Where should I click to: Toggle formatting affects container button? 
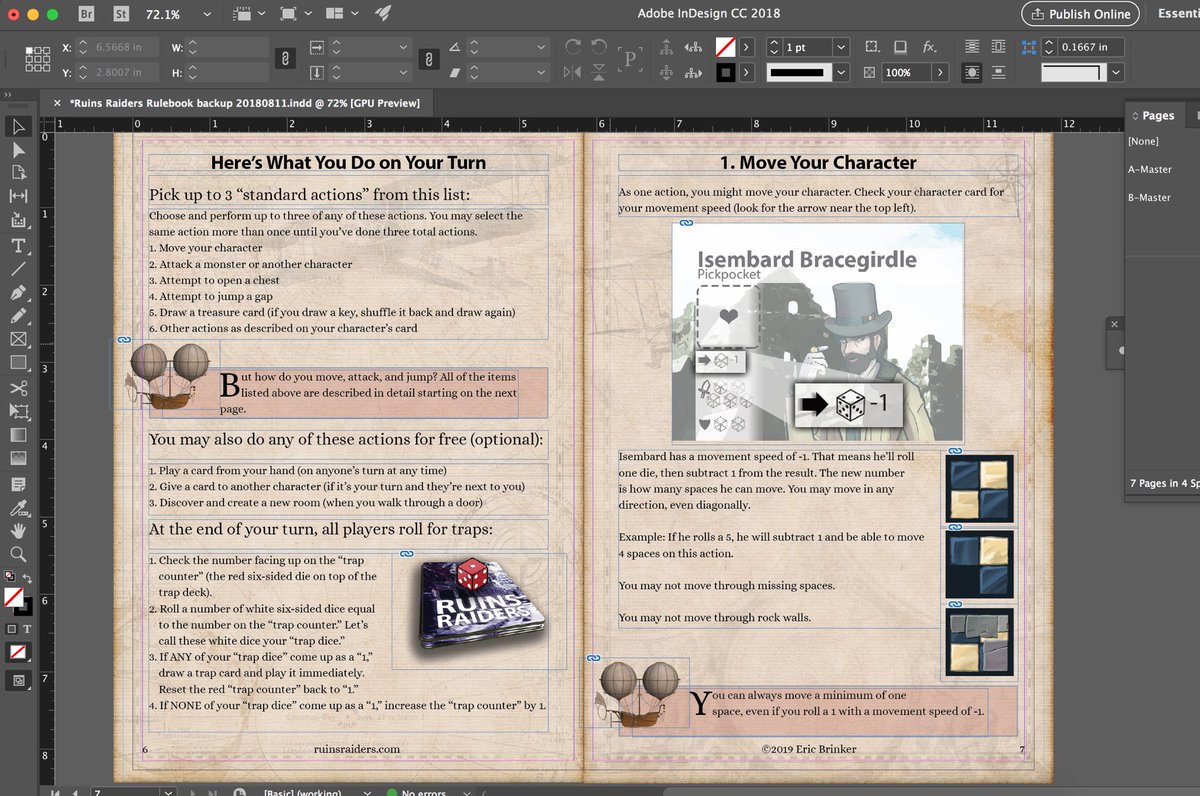click(12, 628)
